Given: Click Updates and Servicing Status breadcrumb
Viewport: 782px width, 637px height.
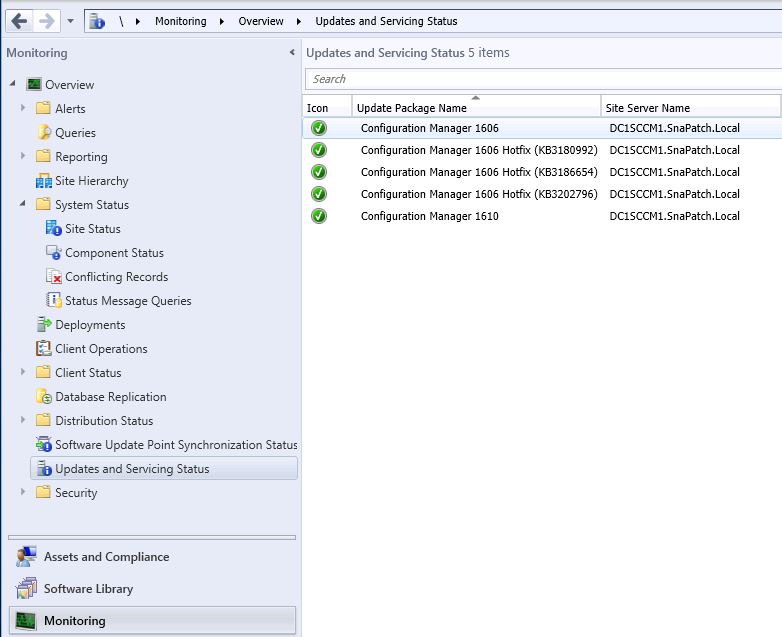Looking at the screenshot, I should coord(386,21).
